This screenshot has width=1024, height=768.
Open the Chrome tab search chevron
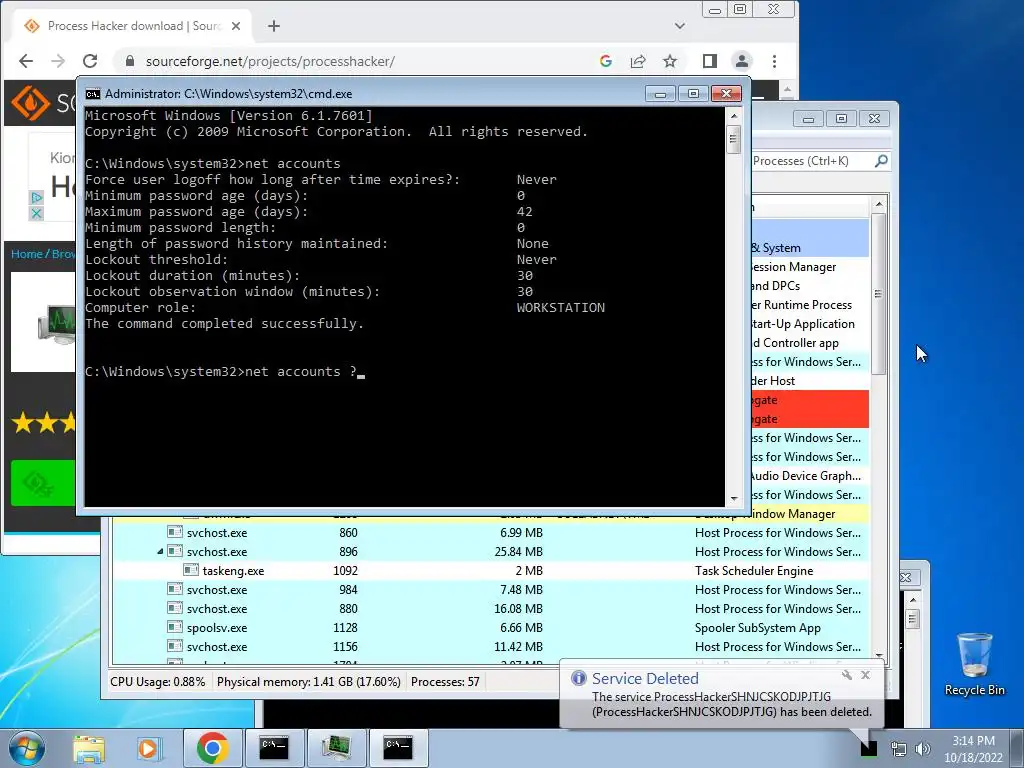pyautogui.click(x=680, y=26)
